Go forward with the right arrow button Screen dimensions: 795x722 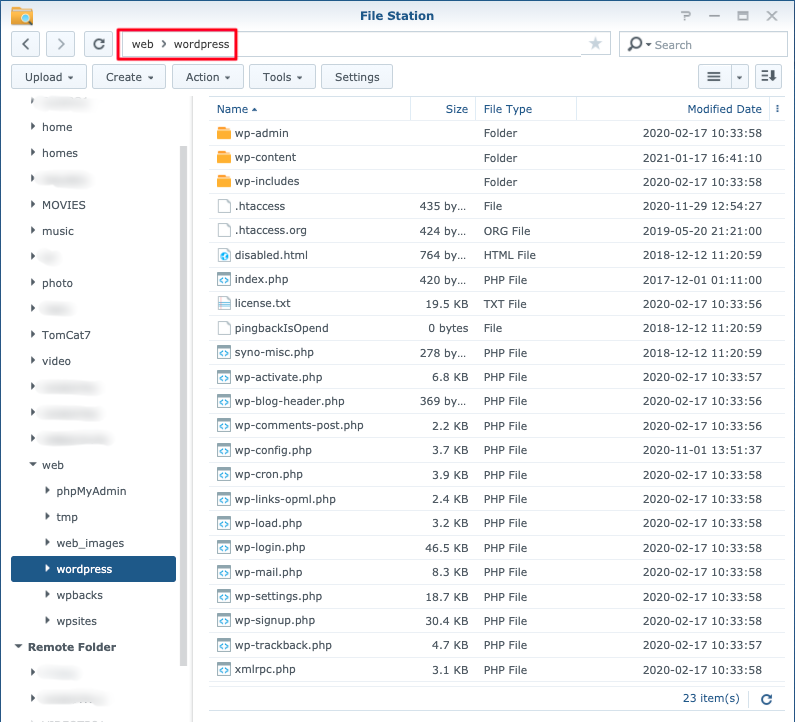click(60, 44)
